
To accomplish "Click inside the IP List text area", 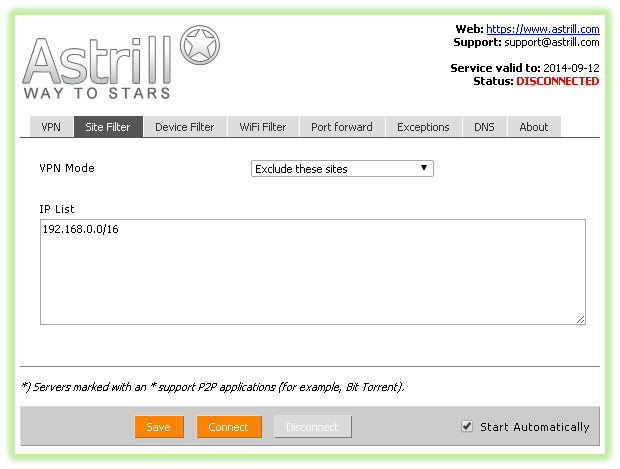I will pos(313,272).
